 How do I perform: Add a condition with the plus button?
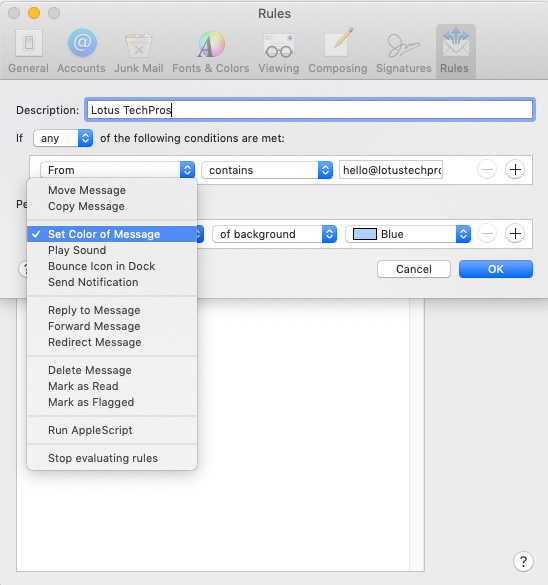tap(515, 170)
